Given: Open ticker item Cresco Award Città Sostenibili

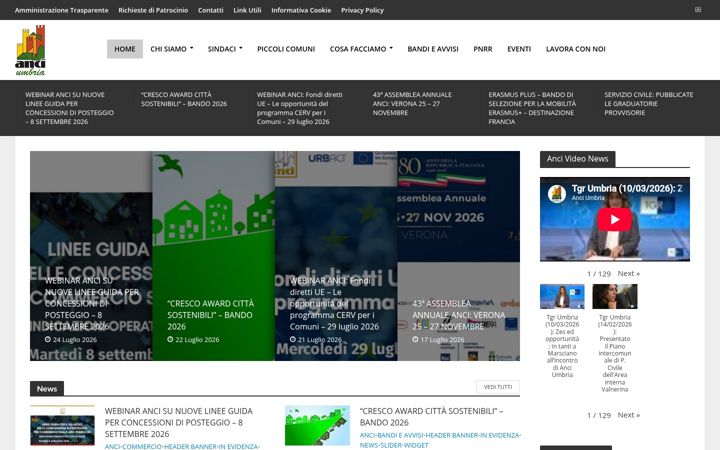Looking at the screenshot, I should click(x=184, y=99).
